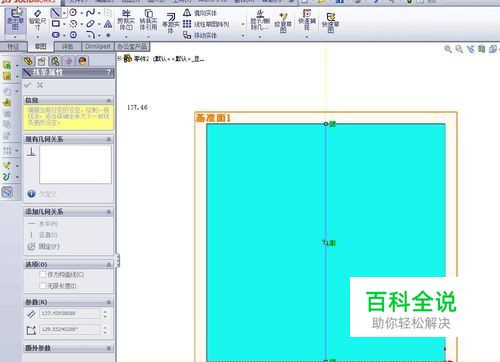
Task: Open the Line tool dropdown arrow
Action: point(64,13)
